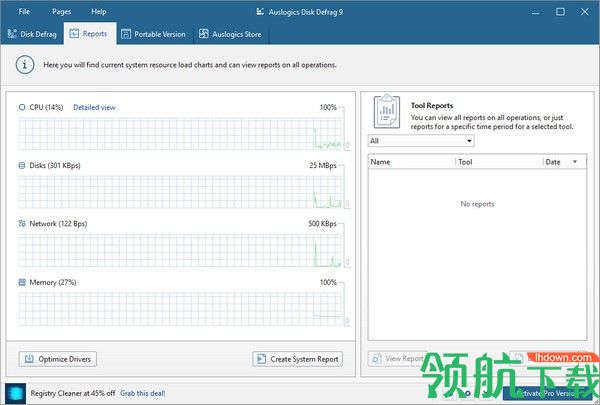Click the Network chart icon

22,224
